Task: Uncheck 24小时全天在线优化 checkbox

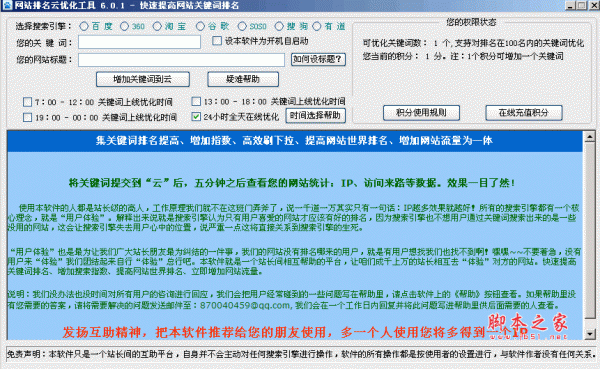Action: 196,117
